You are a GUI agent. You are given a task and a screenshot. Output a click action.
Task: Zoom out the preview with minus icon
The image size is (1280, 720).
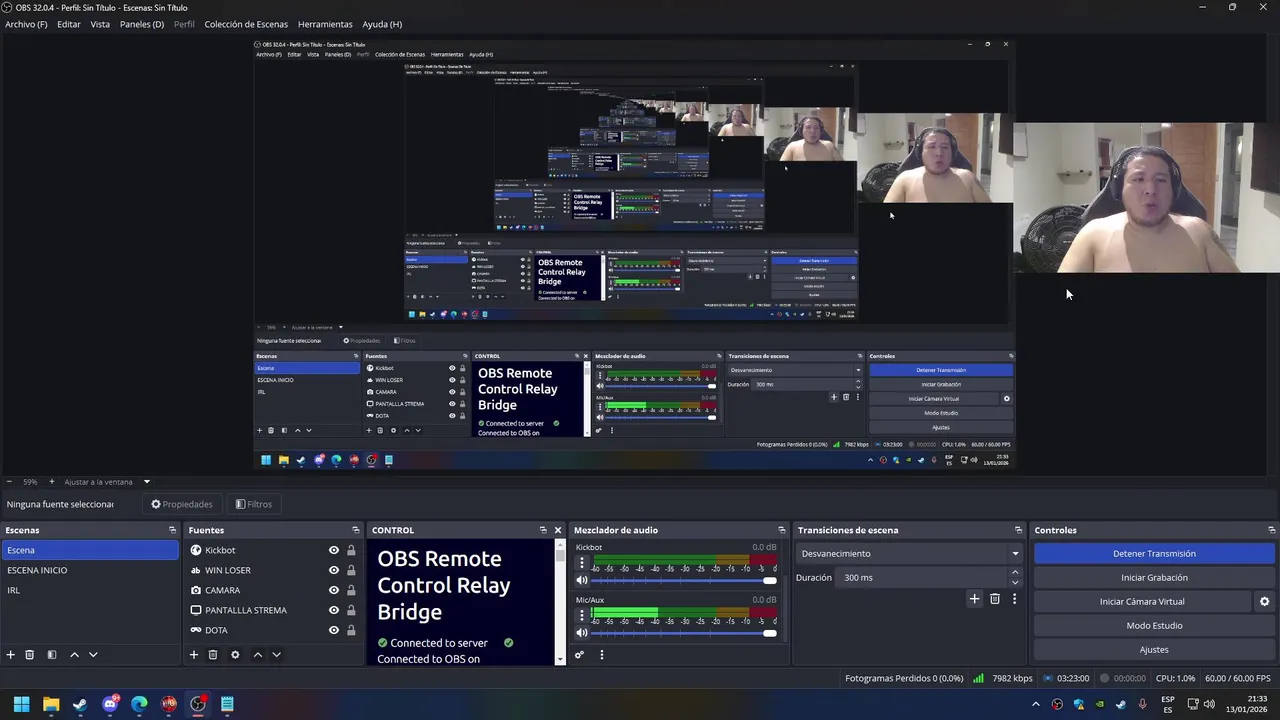[x=8, y=482]
